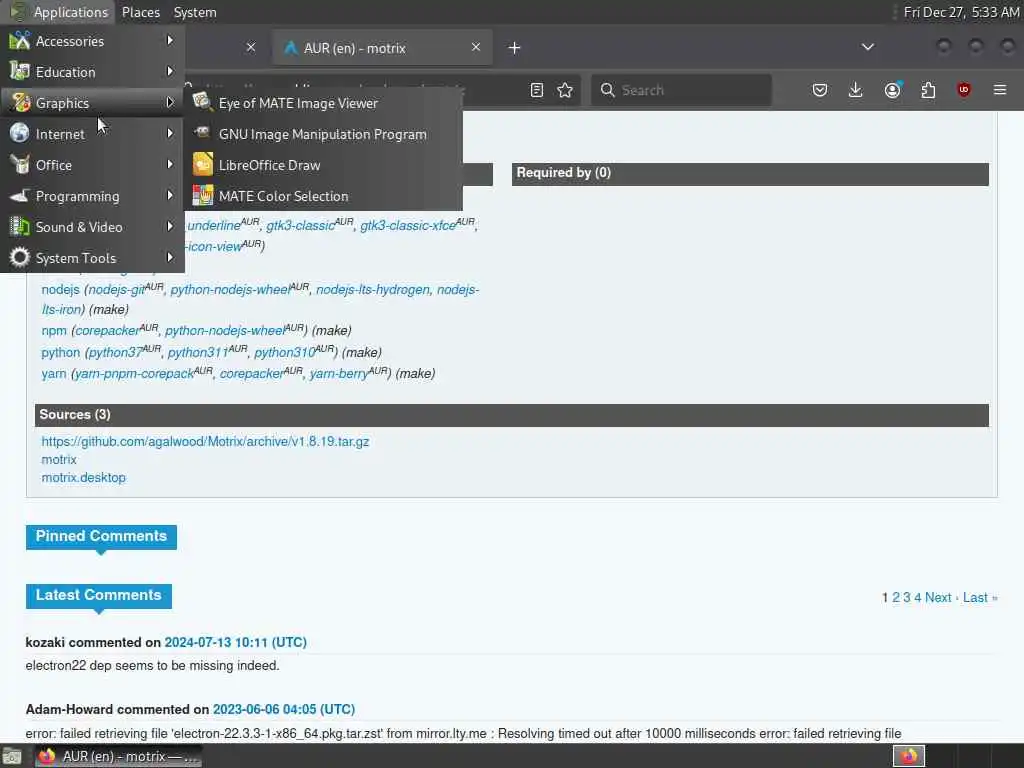The image size is (1024, 768).
Task: Expand the Graphics submenu arrow
Action: (x=170, y=103)
